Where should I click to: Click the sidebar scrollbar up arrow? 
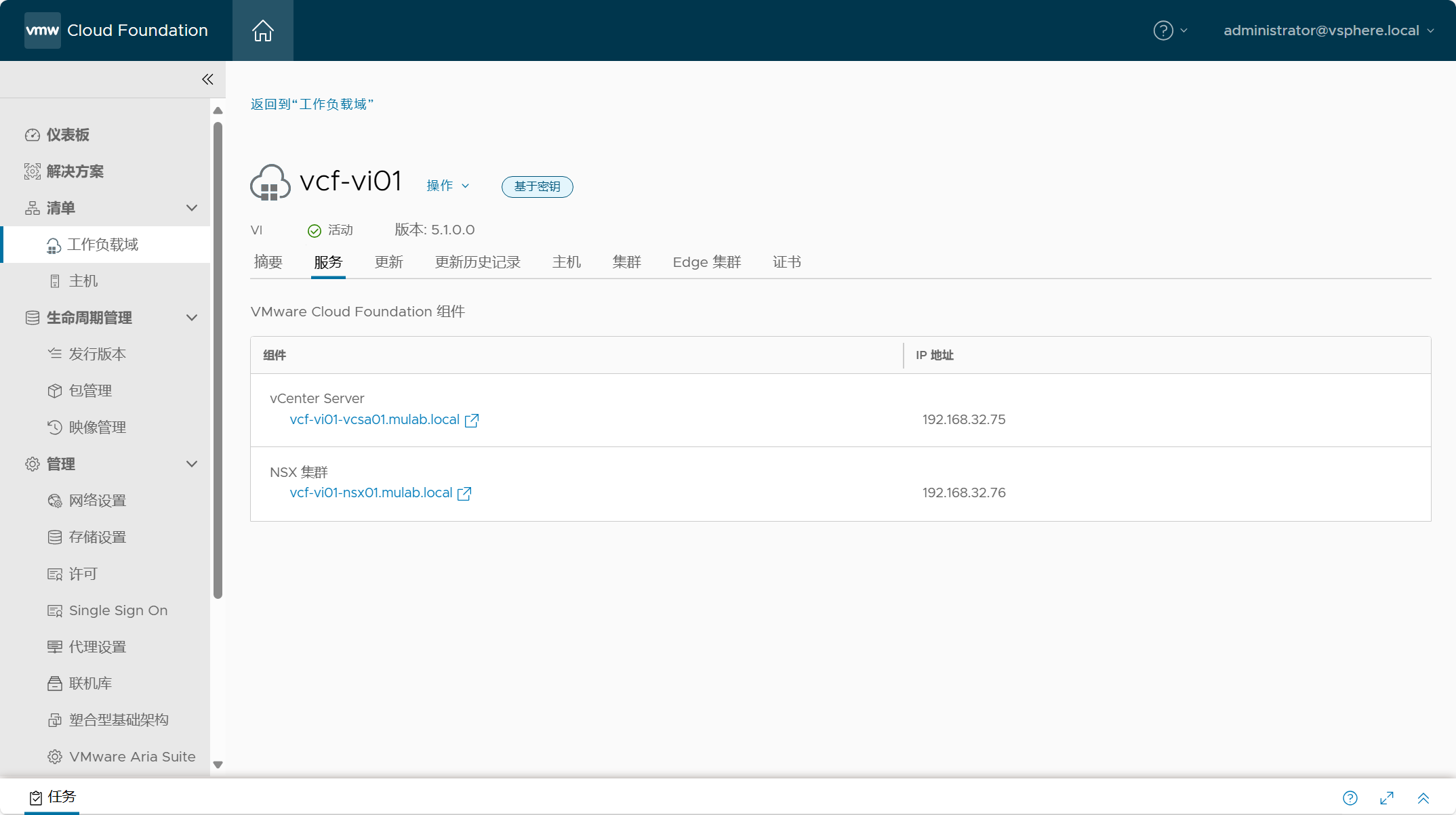[218, 110]
